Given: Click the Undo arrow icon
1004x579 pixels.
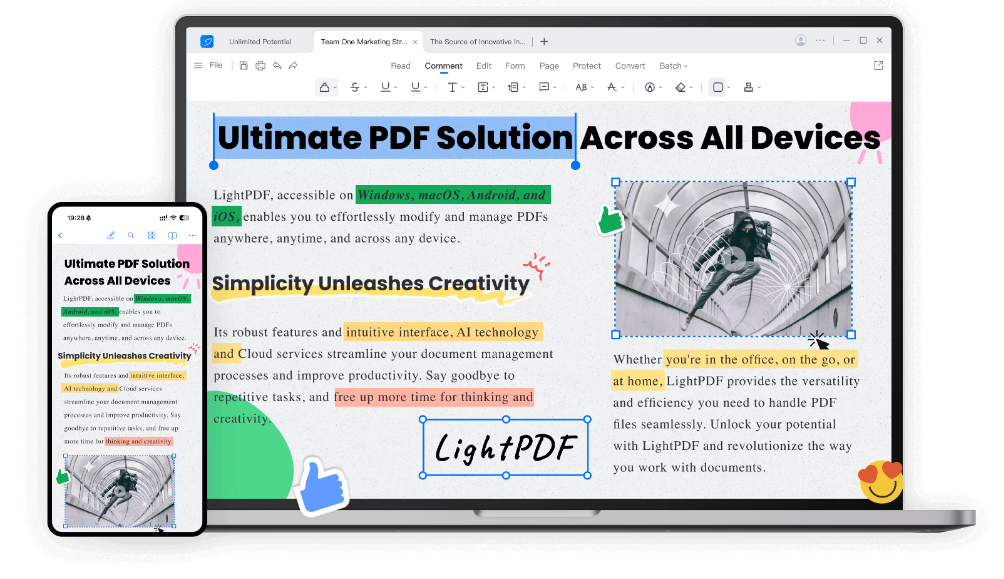Looking at the screenshot, I should (x=277, y=65).
